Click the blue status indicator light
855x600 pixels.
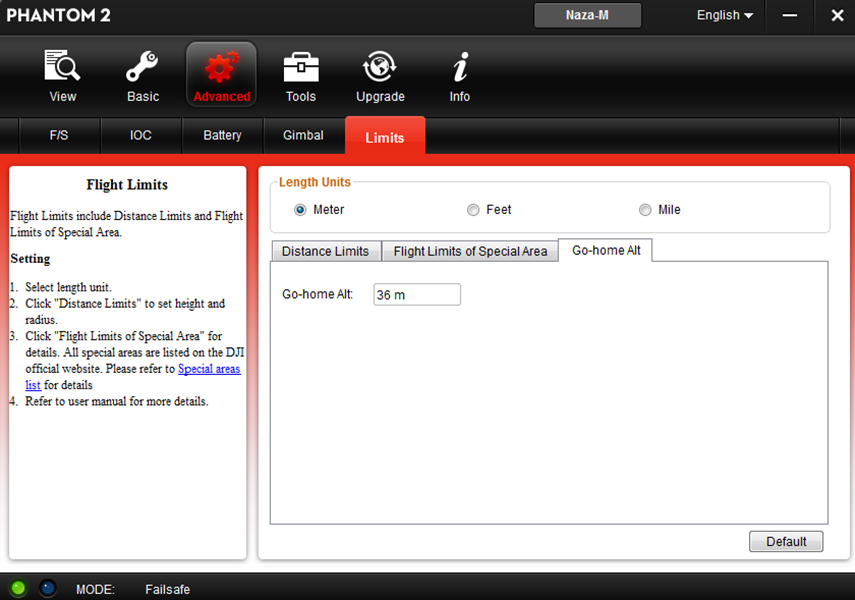tap(48, 587)
